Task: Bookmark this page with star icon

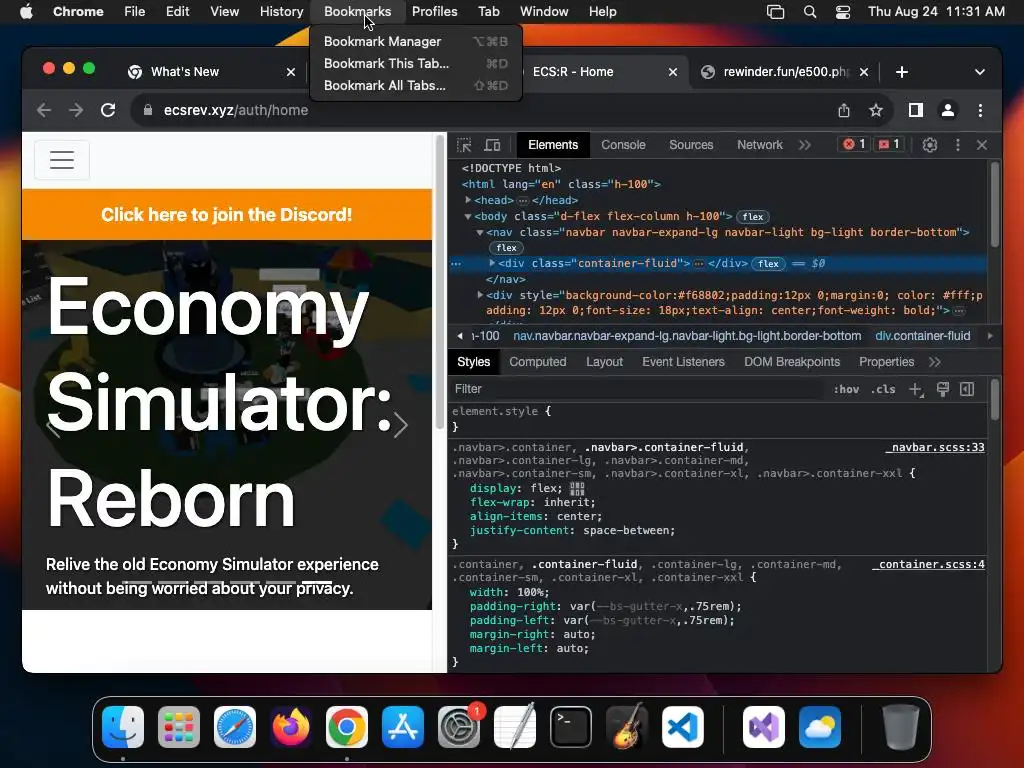Action: pyautogui.click(x=876, y=110)
